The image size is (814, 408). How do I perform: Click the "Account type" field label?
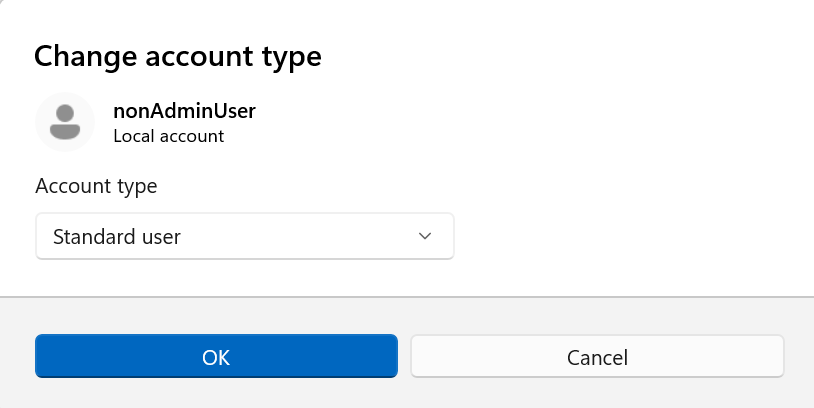96,186
